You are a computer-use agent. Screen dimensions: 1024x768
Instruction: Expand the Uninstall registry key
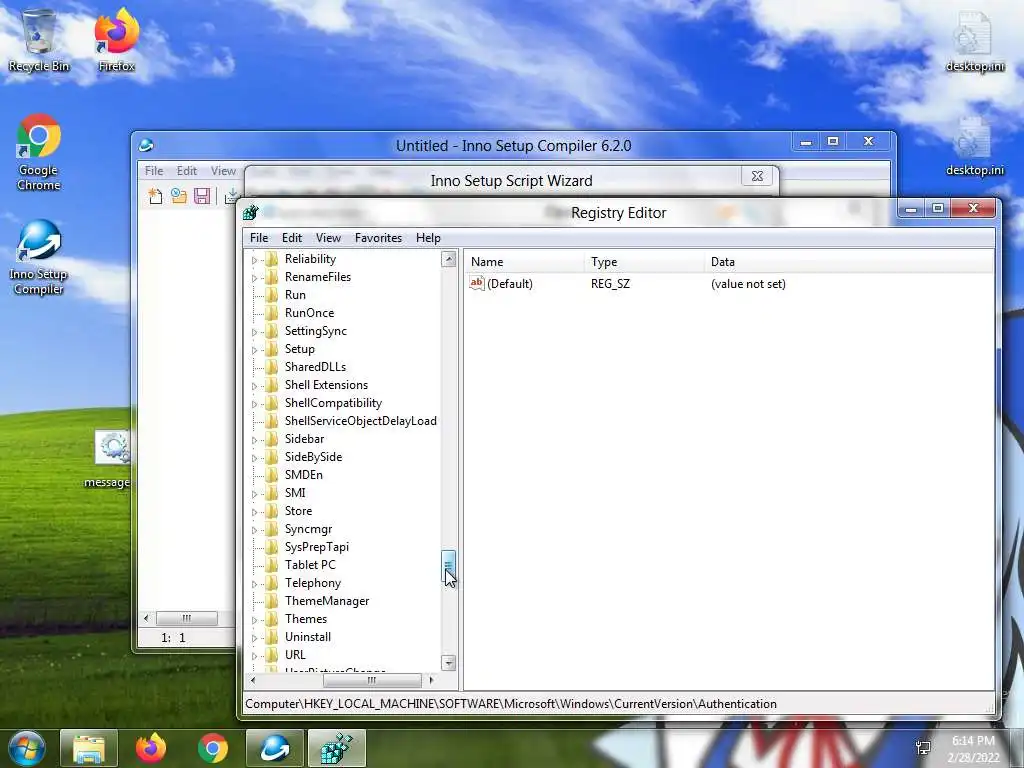click(x=254, y=637)
